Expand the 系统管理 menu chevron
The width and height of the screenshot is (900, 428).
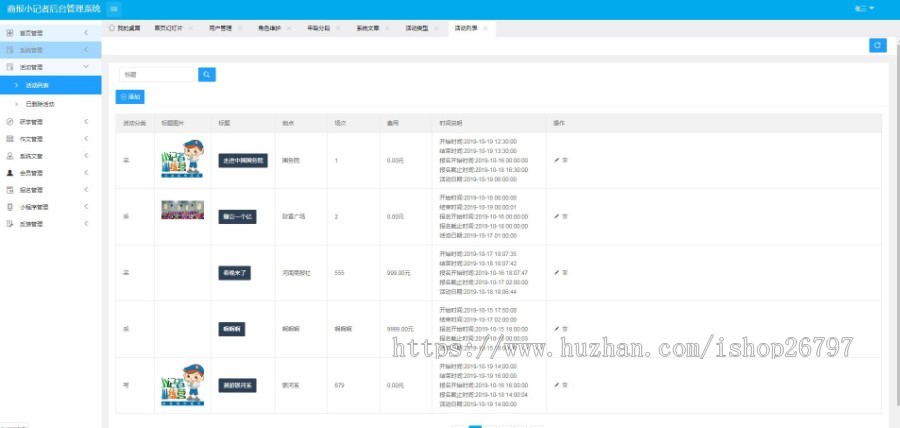[86, 50]
